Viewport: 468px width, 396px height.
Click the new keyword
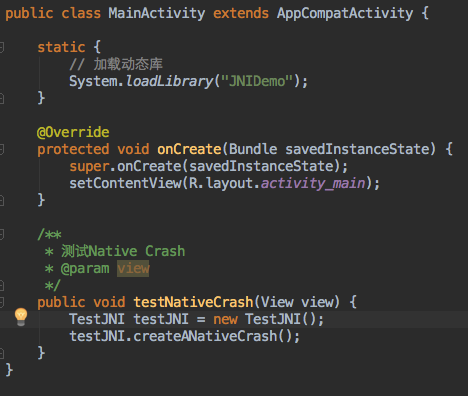pyautogui.click(x=225, y=319)
